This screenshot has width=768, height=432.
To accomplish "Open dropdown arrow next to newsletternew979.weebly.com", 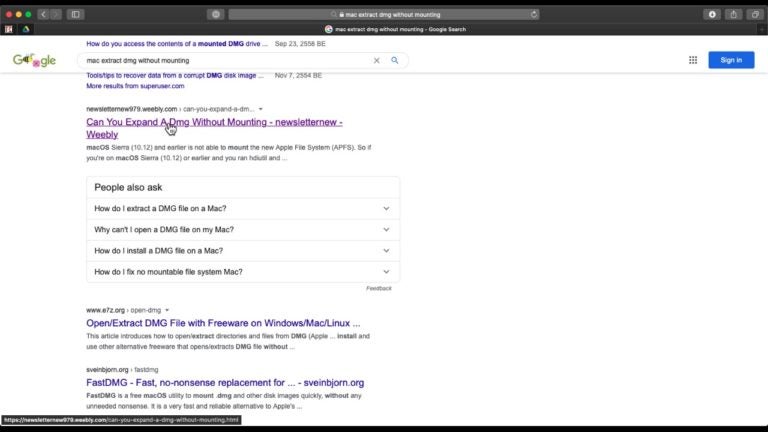I will (x=261, y=109).
